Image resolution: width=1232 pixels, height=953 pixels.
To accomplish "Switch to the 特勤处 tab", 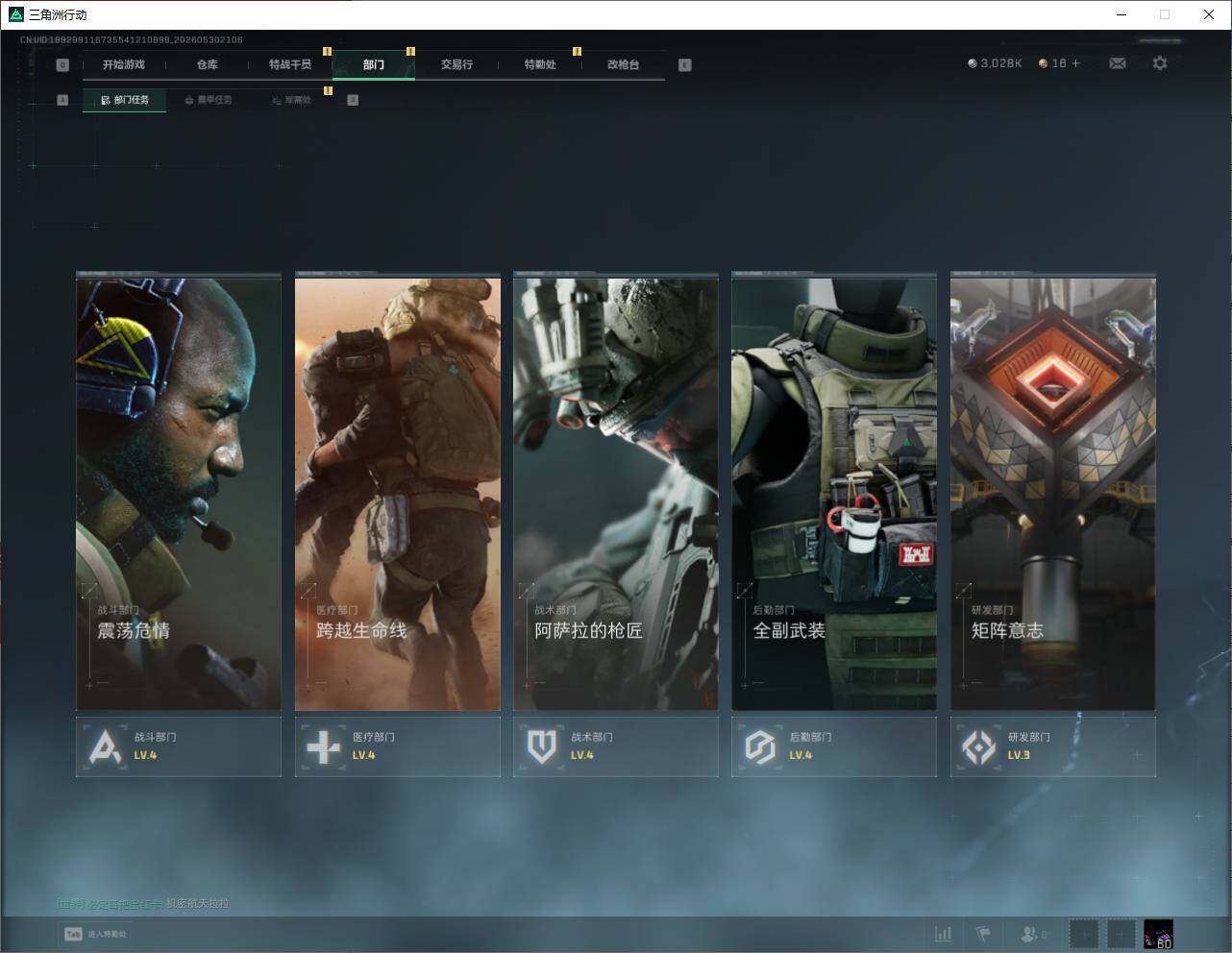I will pos(540,64).
